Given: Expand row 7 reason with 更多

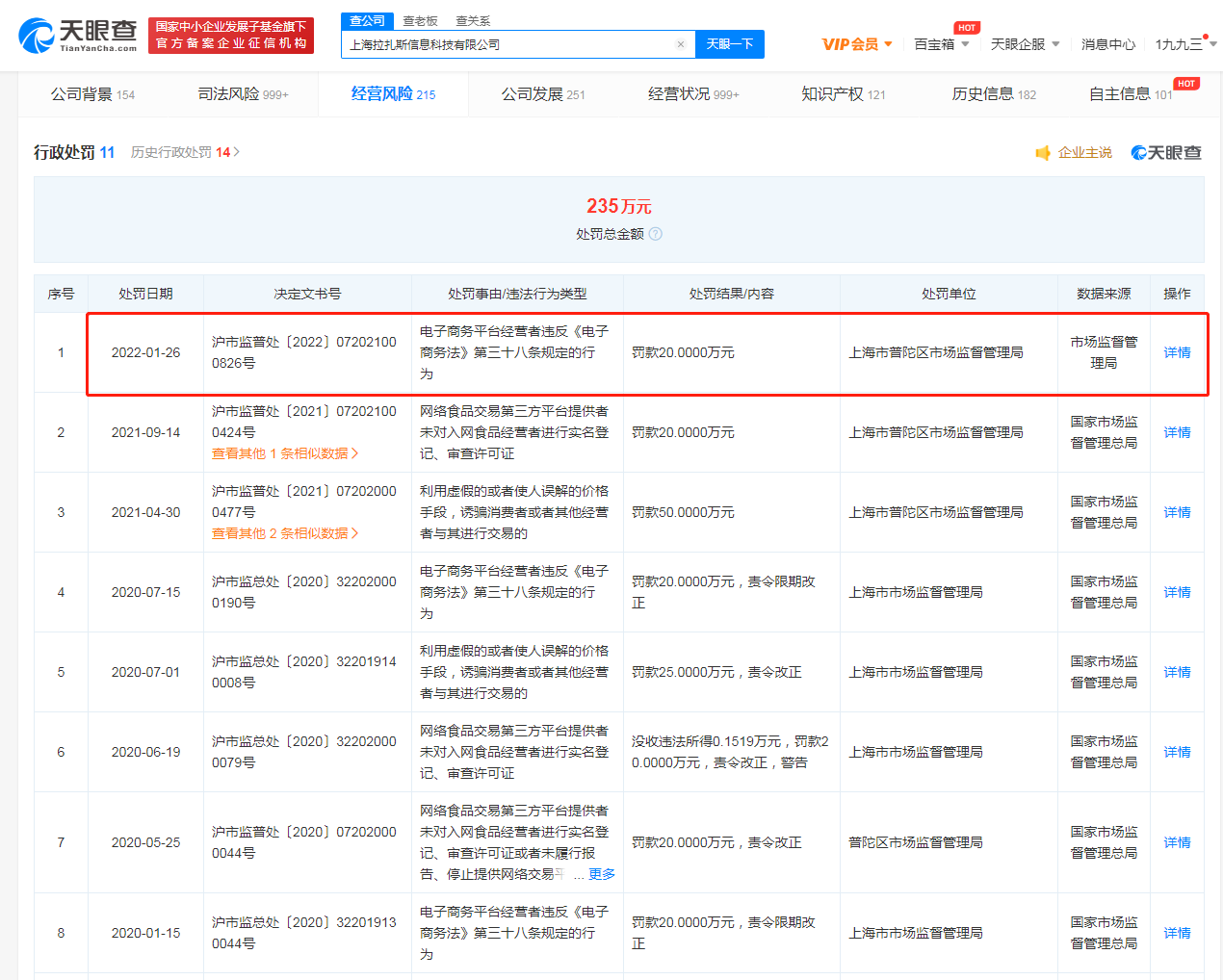Looking at the screenshot, I should point(602,874).
